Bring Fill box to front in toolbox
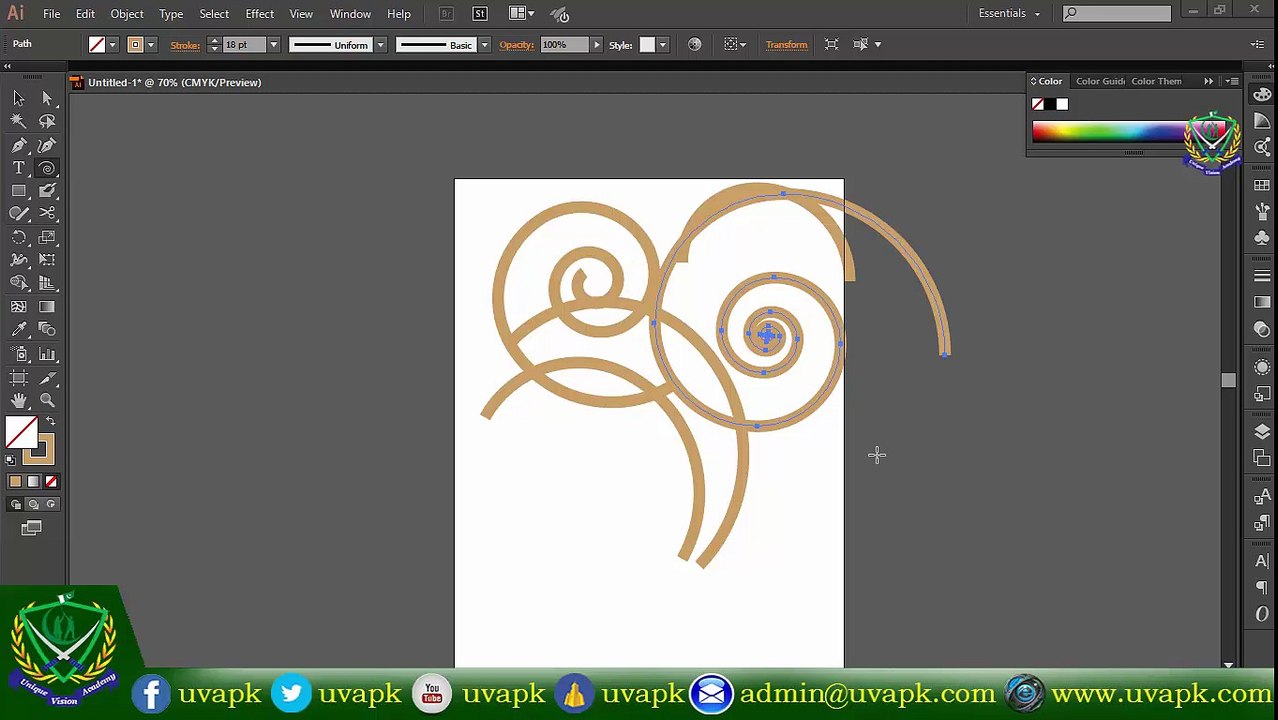 (21, 432)
